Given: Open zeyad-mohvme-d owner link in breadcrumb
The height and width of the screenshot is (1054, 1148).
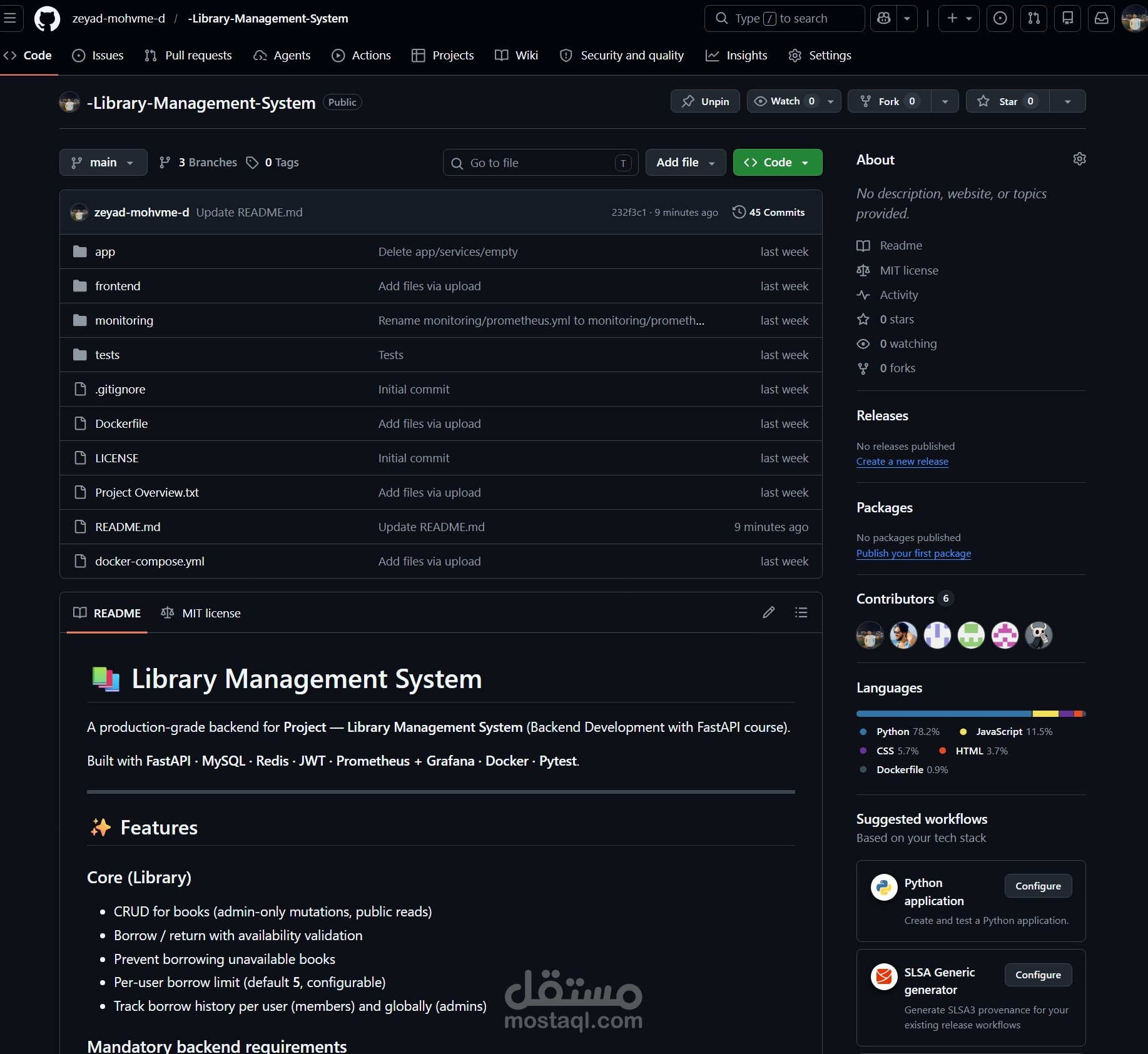Looking at the screenshot, I should (x=119, y=19).
